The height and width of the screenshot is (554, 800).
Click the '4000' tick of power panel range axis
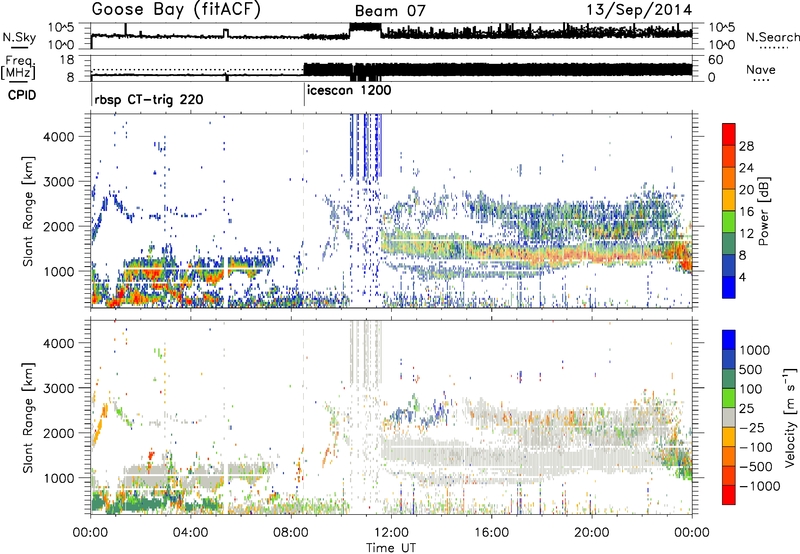[58, 137]
